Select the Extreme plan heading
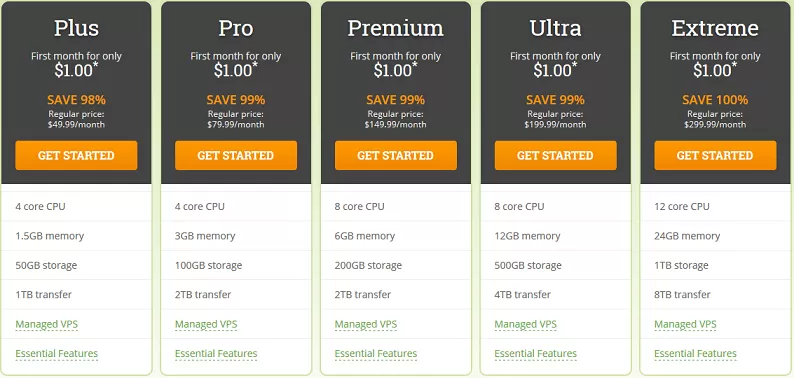This screenshot has width=794, height=378. pos(715,28)
